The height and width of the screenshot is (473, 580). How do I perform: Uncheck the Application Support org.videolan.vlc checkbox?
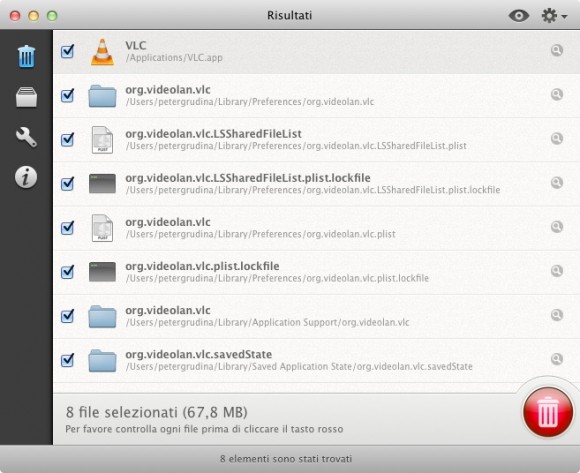coord(67,315)
